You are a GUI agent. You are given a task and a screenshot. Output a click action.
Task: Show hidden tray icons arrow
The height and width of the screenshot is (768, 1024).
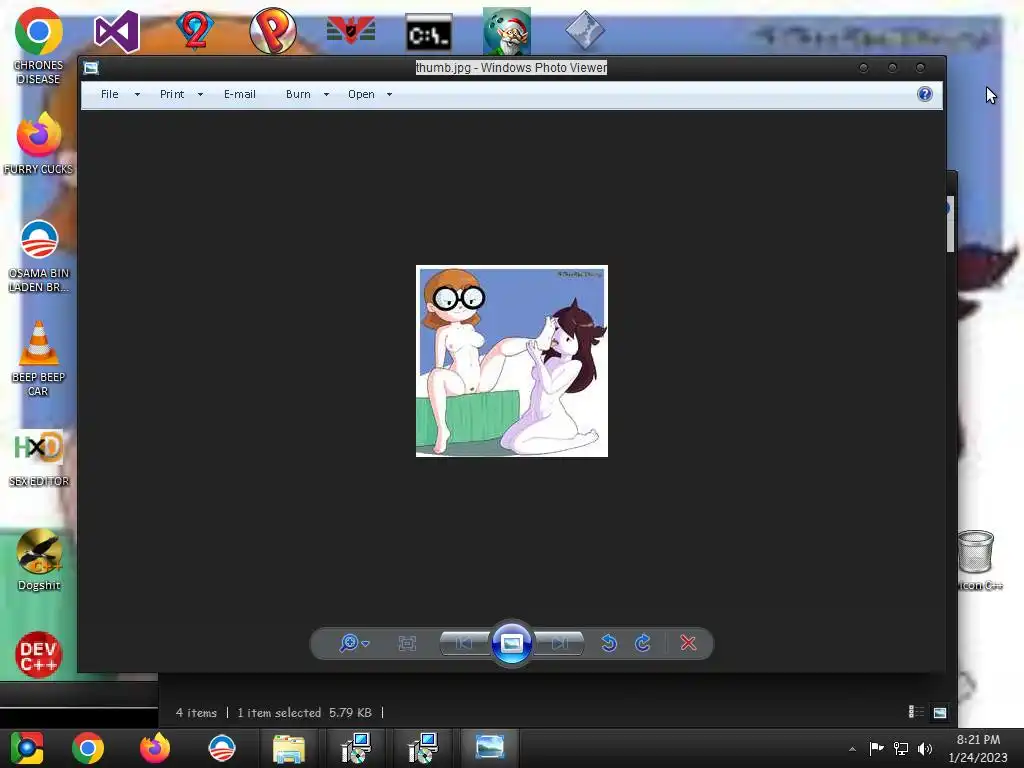click(x=852, y=749)
